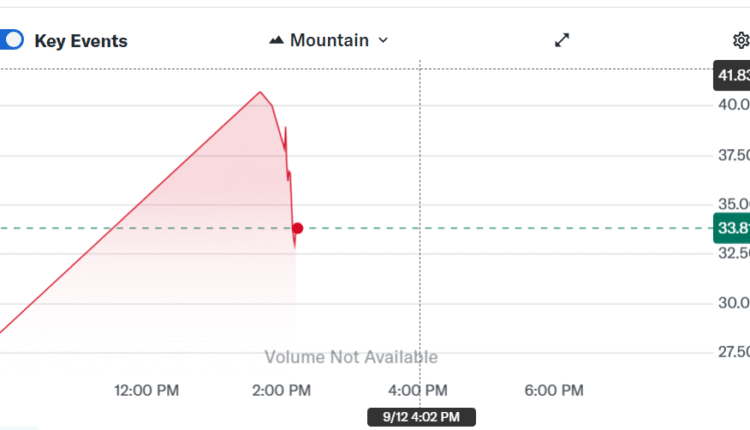750x430 pixels.
Task: Click the 37.50 price axis label
Action: tap(733, 155)
